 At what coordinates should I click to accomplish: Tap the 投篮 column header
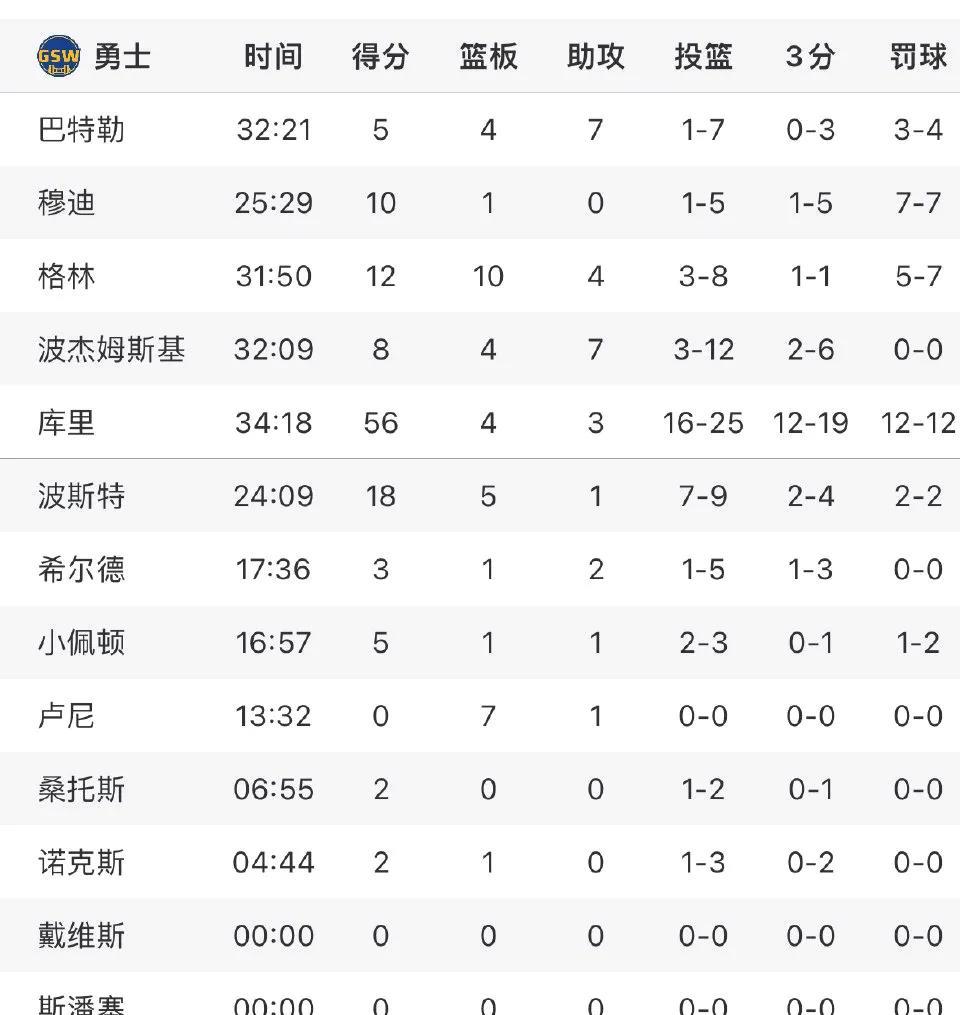(703, 56)
